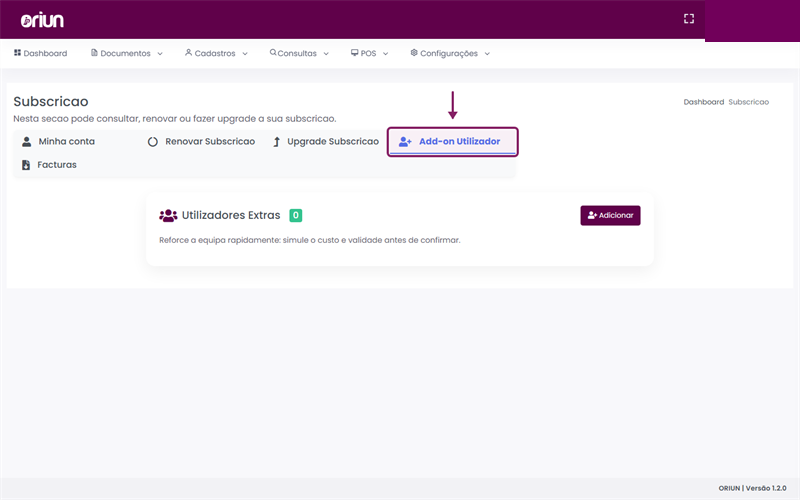Open the Cadastros menu

[216, 53]
